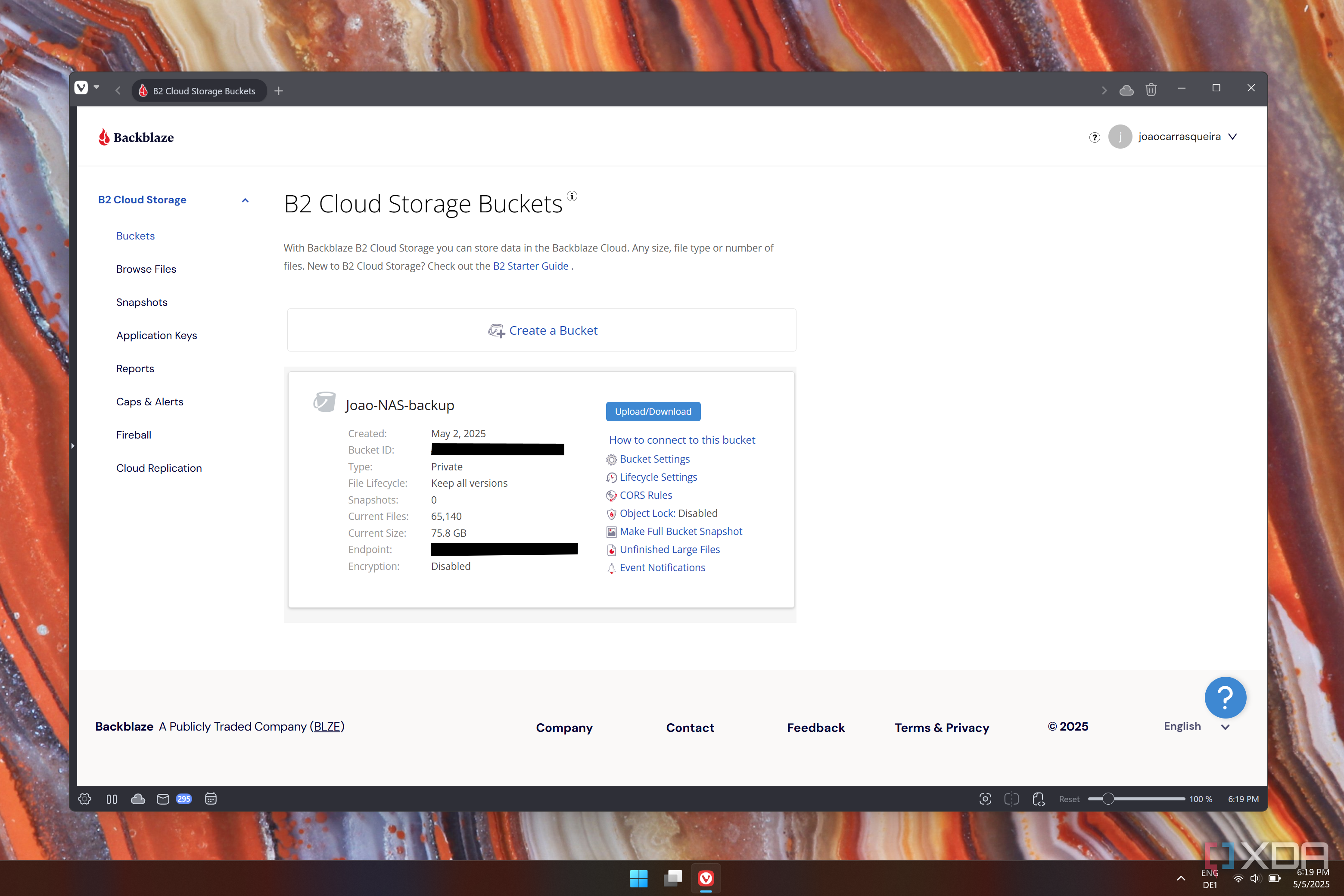1344x896 pixels.
Task: Click the Unfinished Large Files document icon
Action: pyautogui.click(x=611, y=550)
